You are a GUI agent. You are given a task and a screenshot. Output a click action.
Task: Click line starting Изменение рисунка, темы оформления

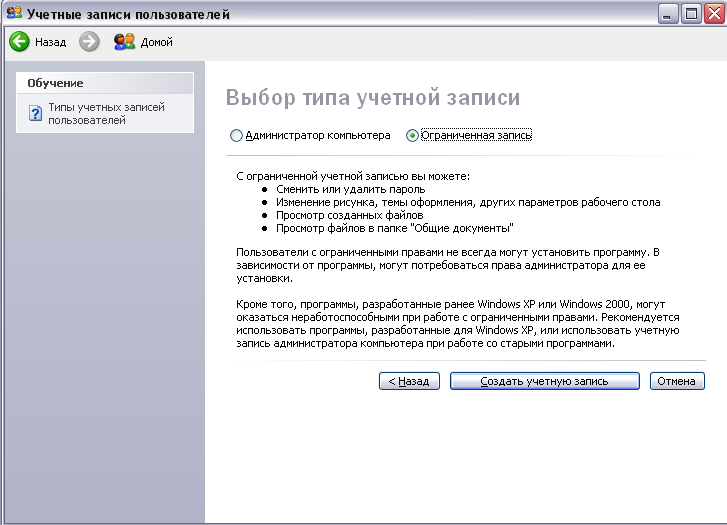[468, 202]
